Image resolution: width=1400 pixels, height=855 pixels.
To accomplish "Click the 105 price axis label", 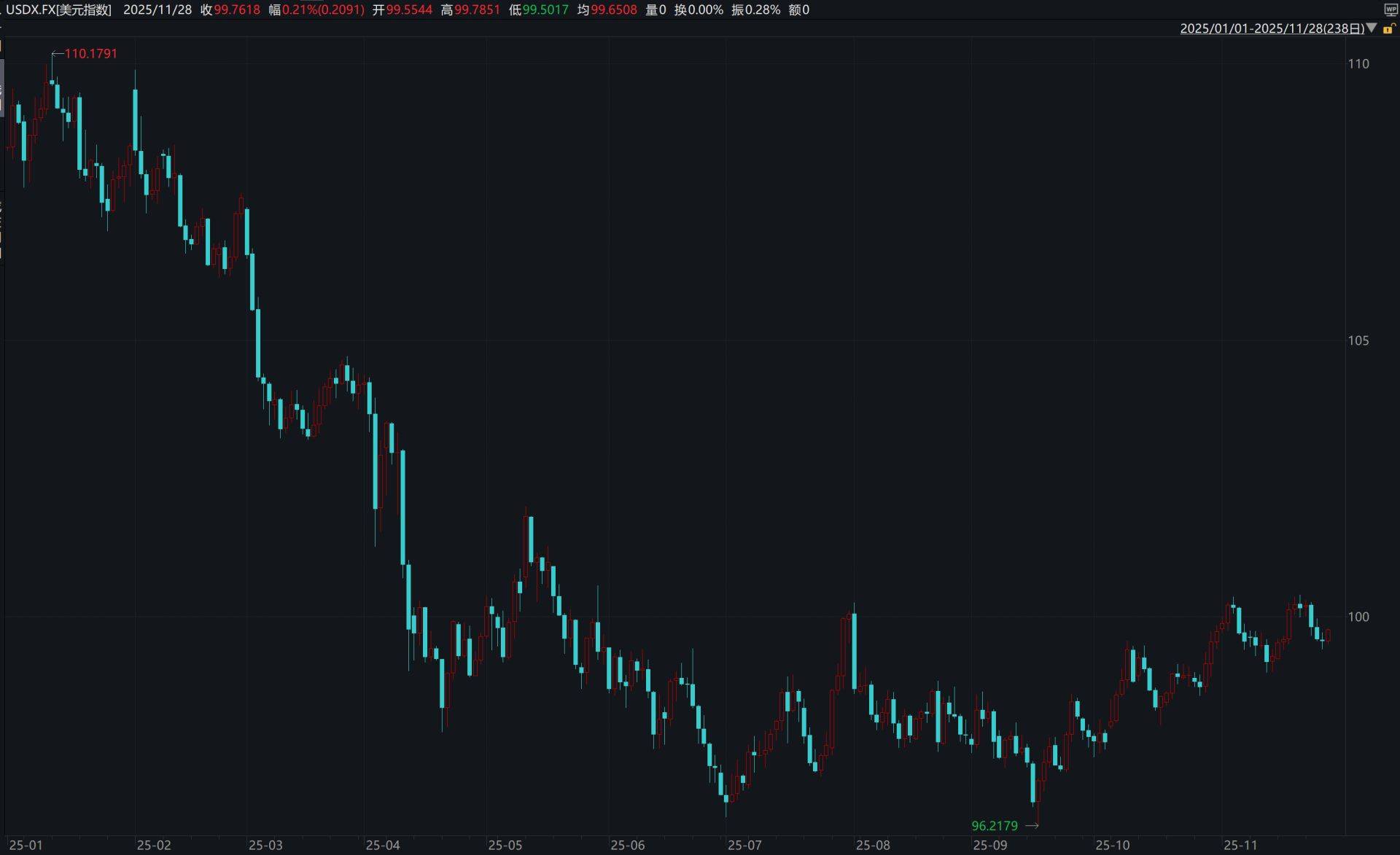I will pyautogui.click(x=1358, y=340).
